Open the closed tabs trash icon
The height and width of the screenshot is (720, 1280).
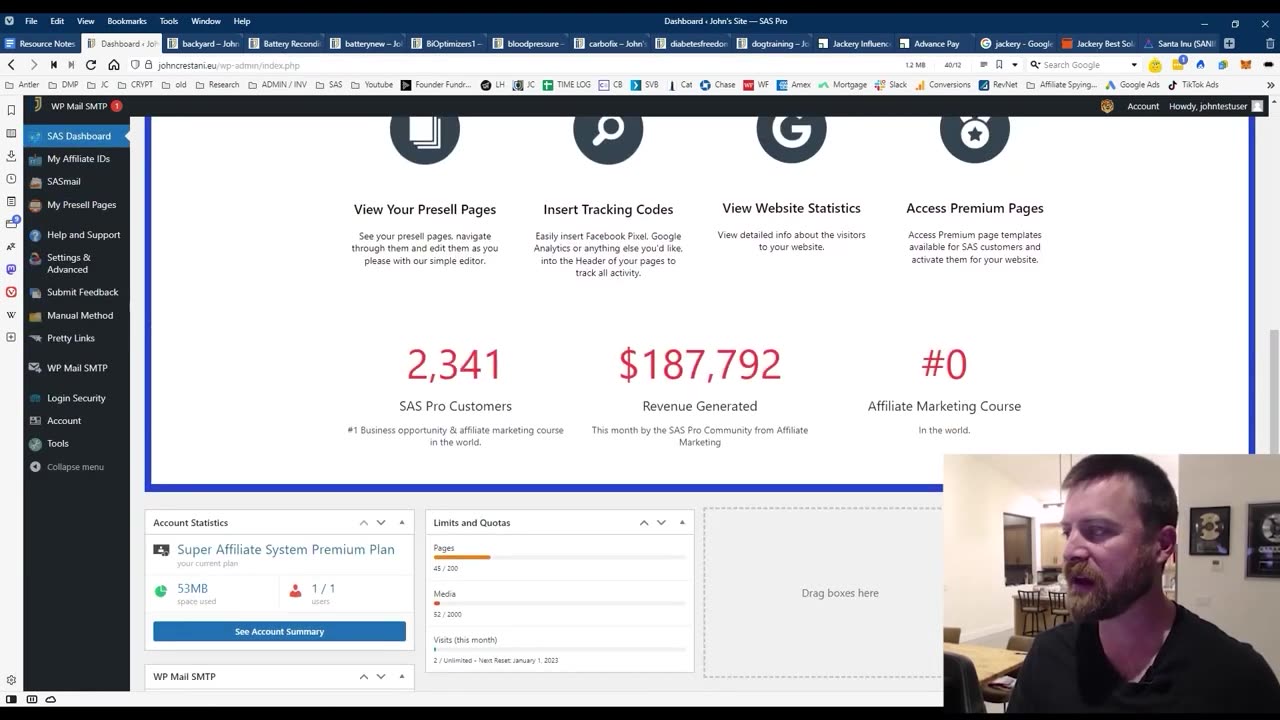point(1270,43)
